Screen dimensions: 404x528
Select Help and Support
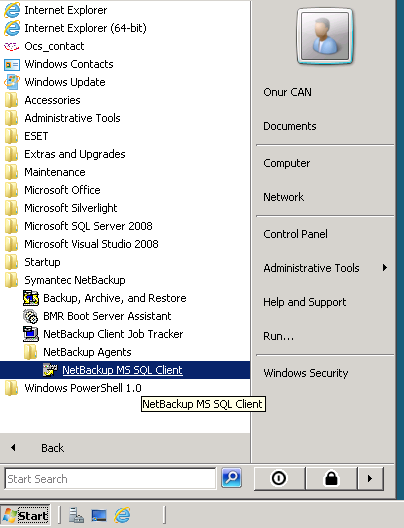point(305,302)
